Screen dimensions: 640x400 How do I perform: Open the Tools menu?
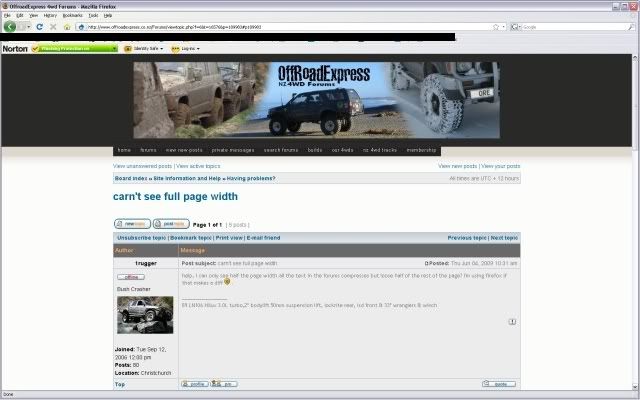(x=93, y=16)
